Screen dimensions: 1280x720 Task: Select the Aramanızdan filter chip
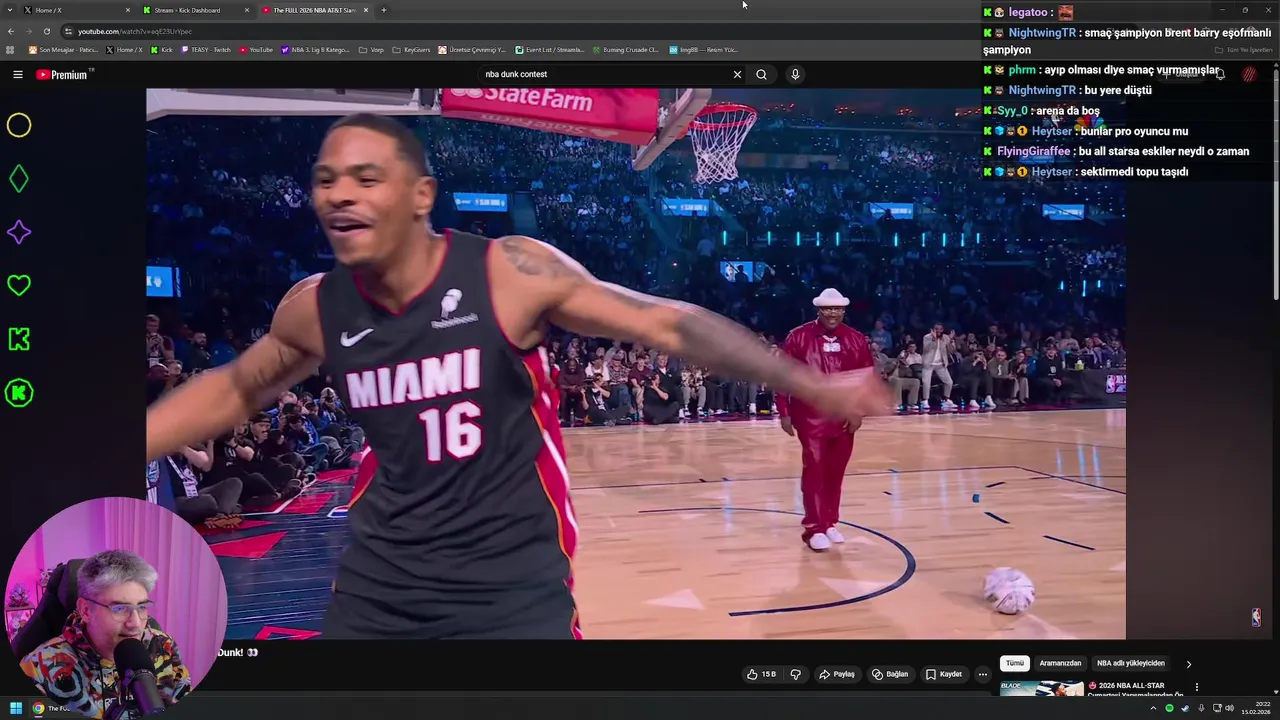(x=1060, y=663)
